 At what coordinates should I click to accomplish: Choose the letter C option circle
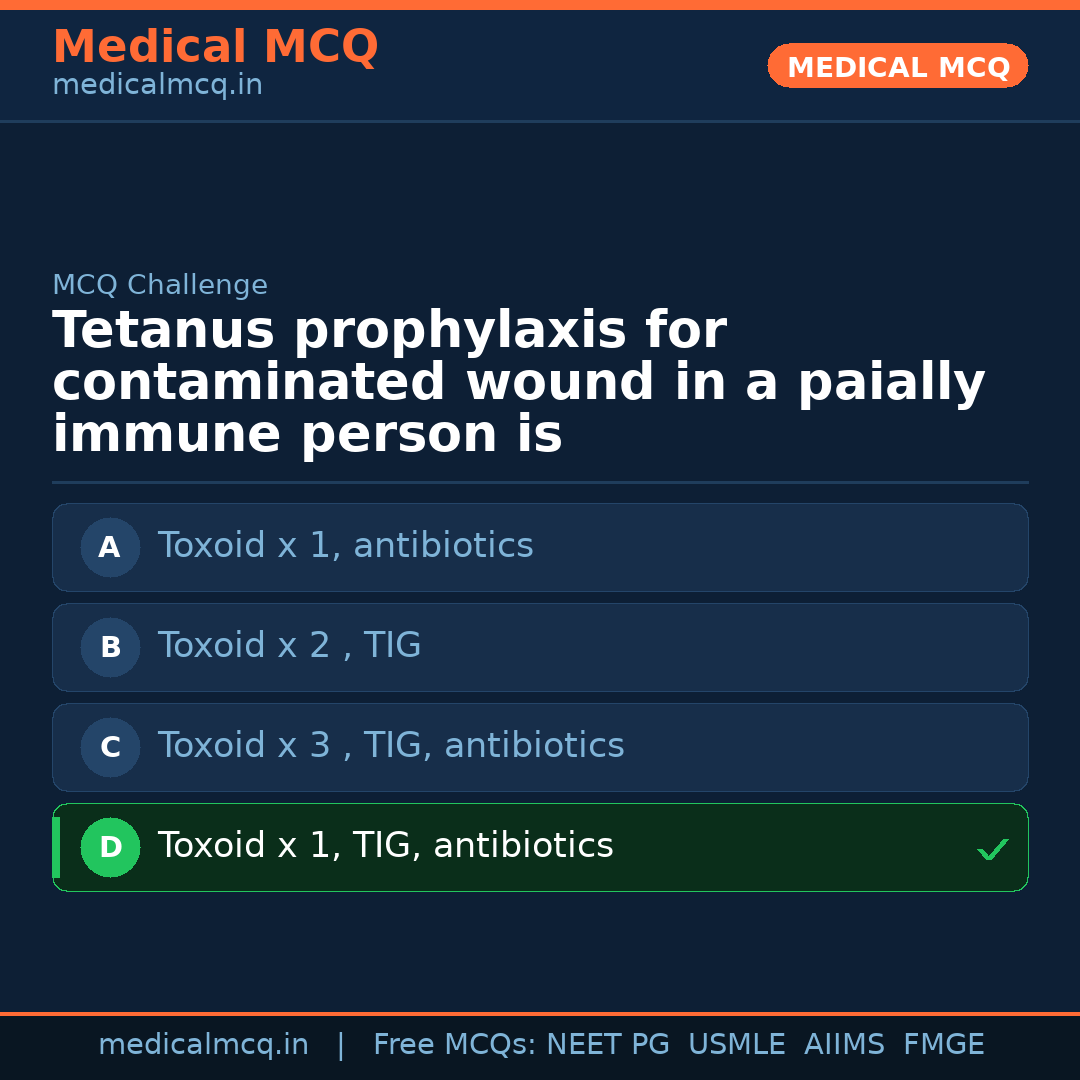point(110,747)
